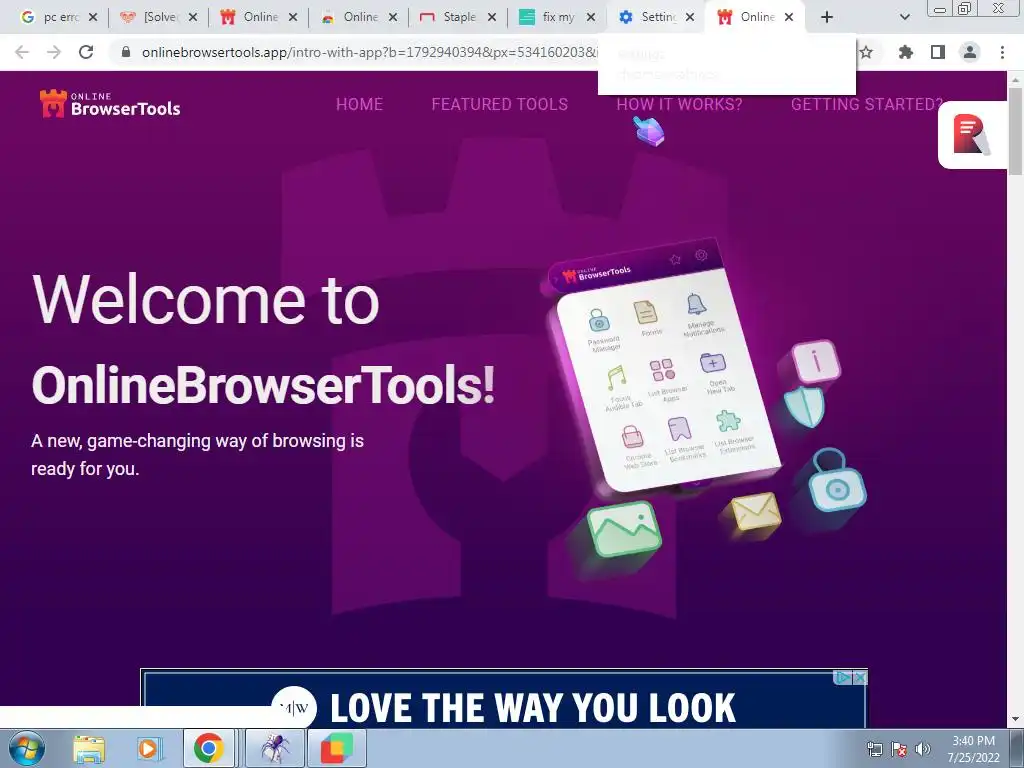
Task: Click the List Browser Extensions puzzle icon
Action: pos(728,421)
